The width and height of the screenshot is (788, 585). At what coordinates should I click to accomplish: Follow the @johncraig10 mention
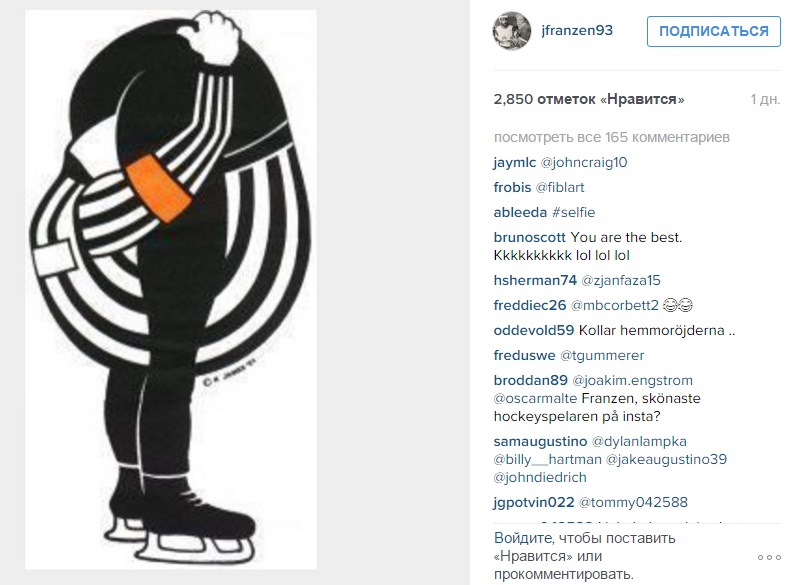(x=584, y=162)
